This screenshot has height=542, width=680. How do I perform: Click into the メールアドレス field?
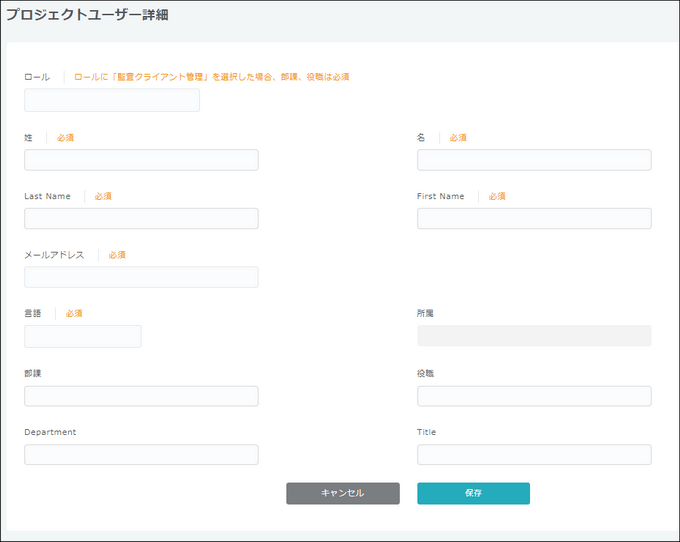click(x=141, y=277)
